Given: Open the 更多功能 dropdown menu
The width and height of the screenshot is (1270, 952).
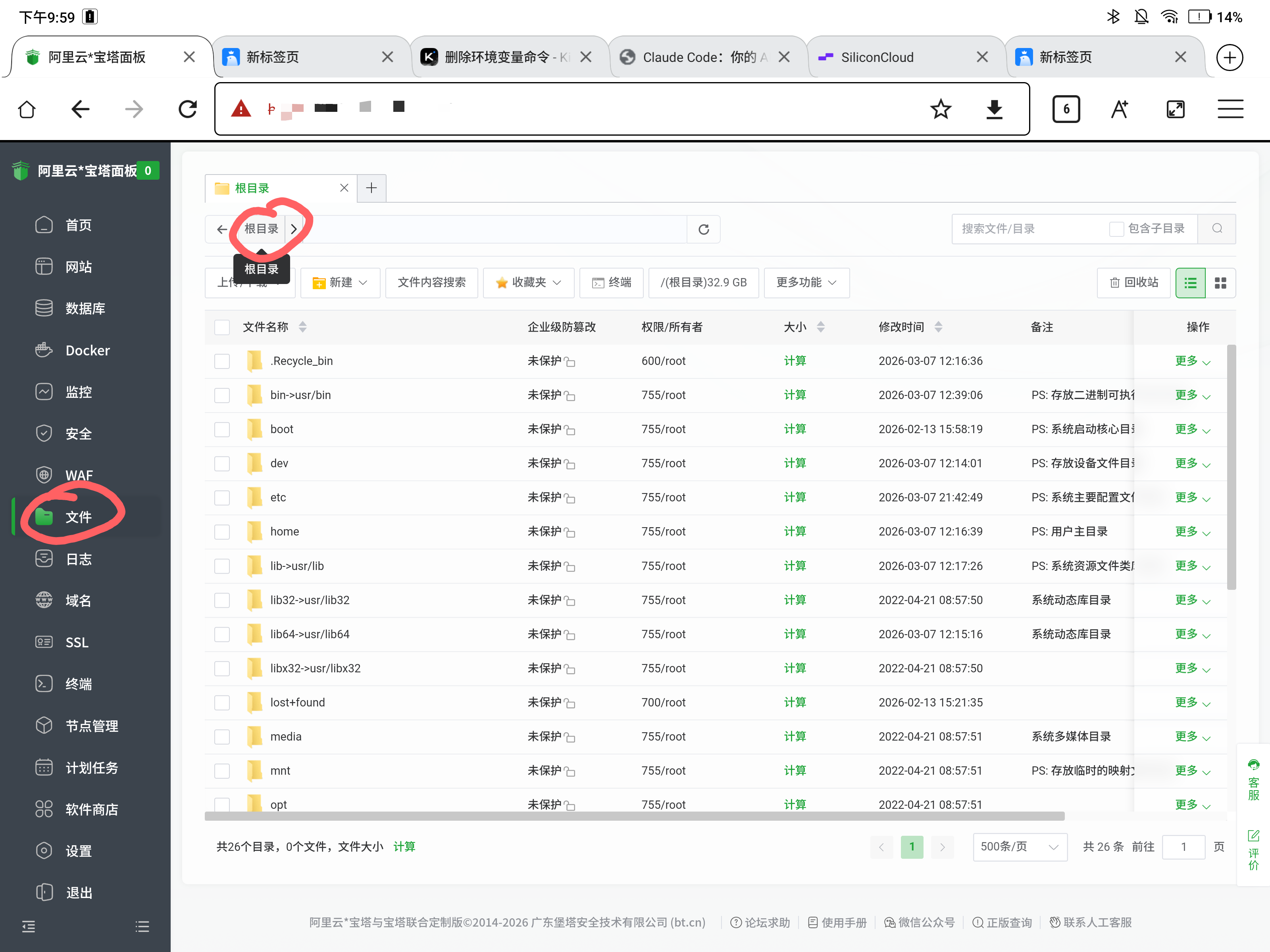Looking at the screenshot, I should click(x=806, y=282).
